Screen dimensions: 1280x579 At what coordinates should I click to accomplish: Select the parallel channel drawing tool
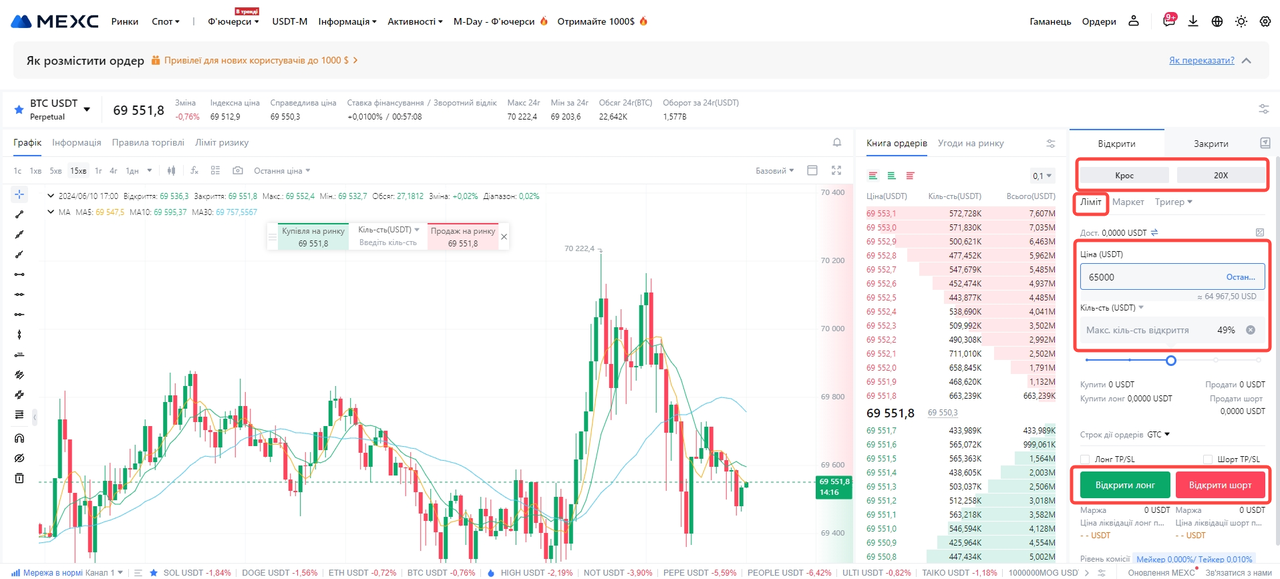19,373
